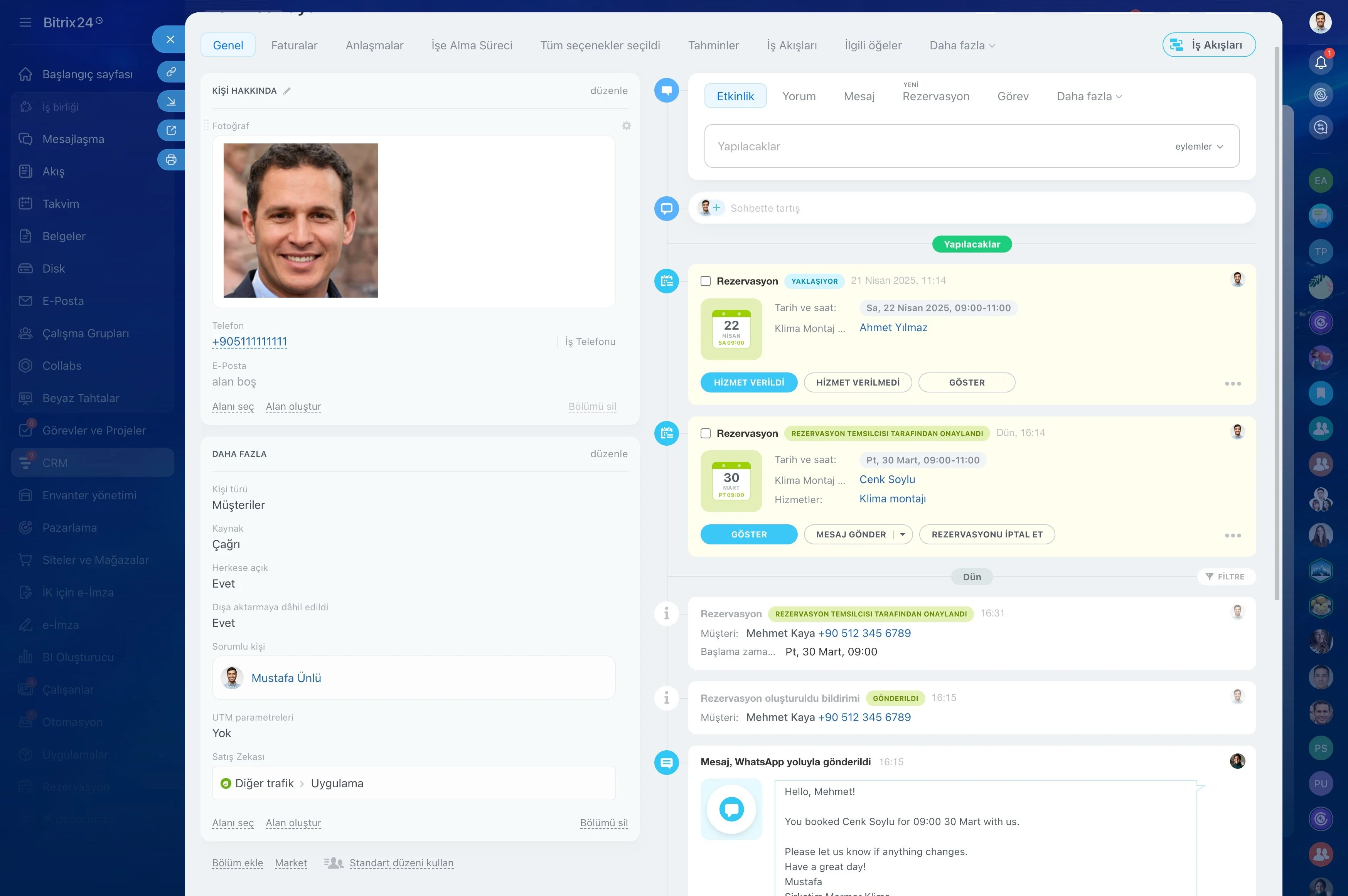Switch to the Rezervasyon activity tab
Image resolution: width=1348 pixels, height=896 pixels.
click(935, 96)
